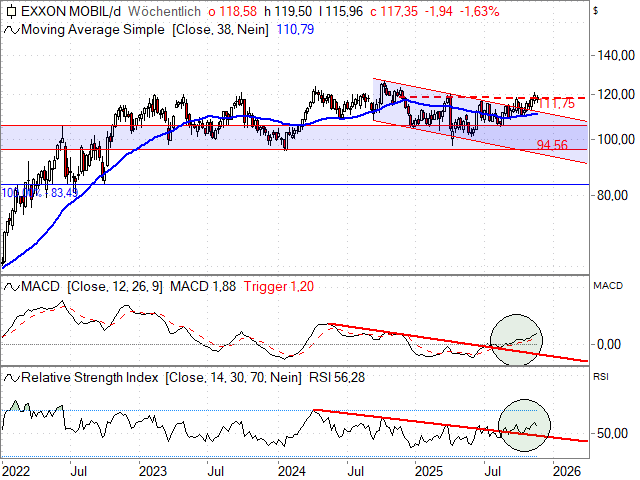
Task: Click the high value h 119,50
Action: pos(288,11)
